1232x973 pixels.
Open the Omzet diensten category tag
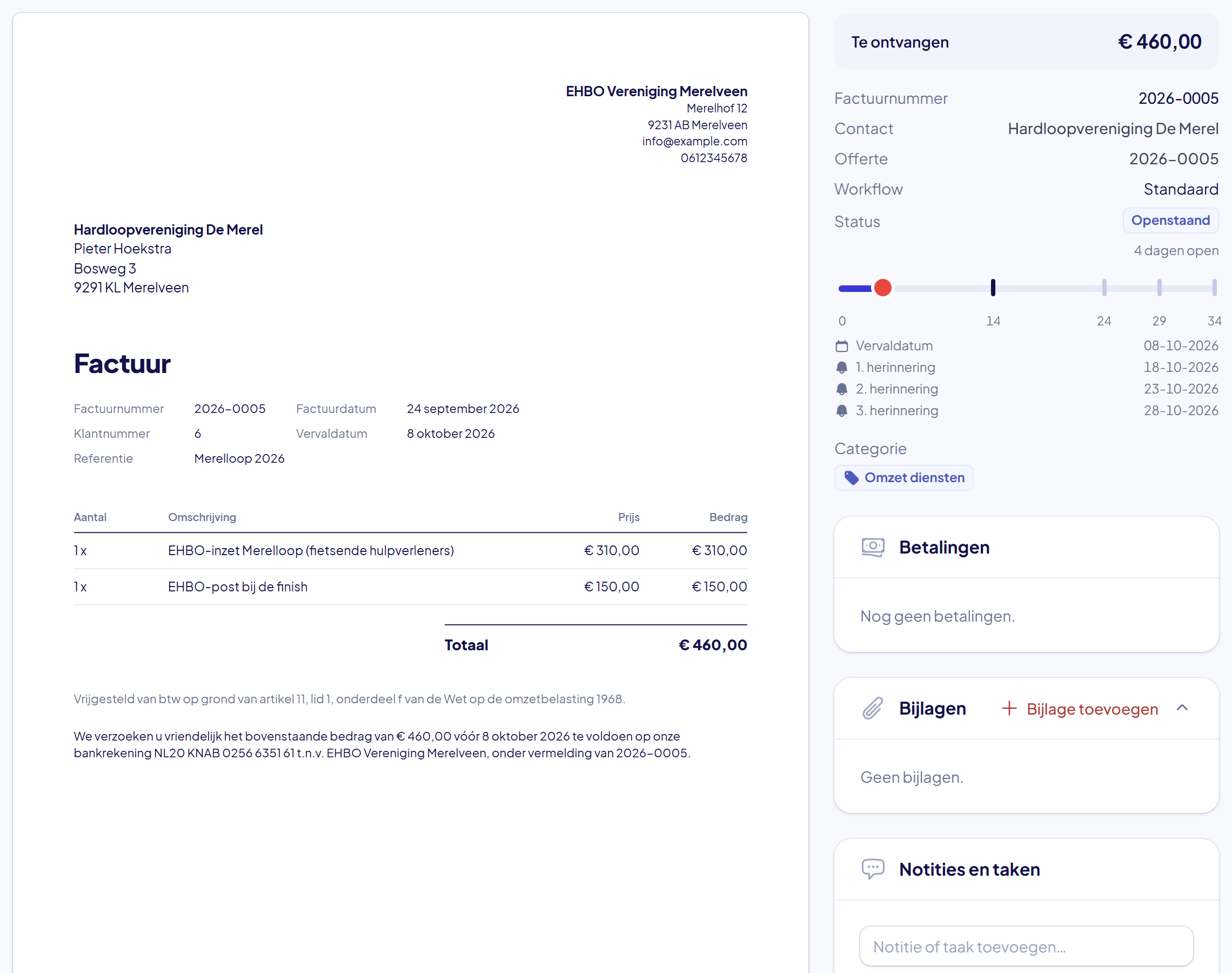click(903, 478)
